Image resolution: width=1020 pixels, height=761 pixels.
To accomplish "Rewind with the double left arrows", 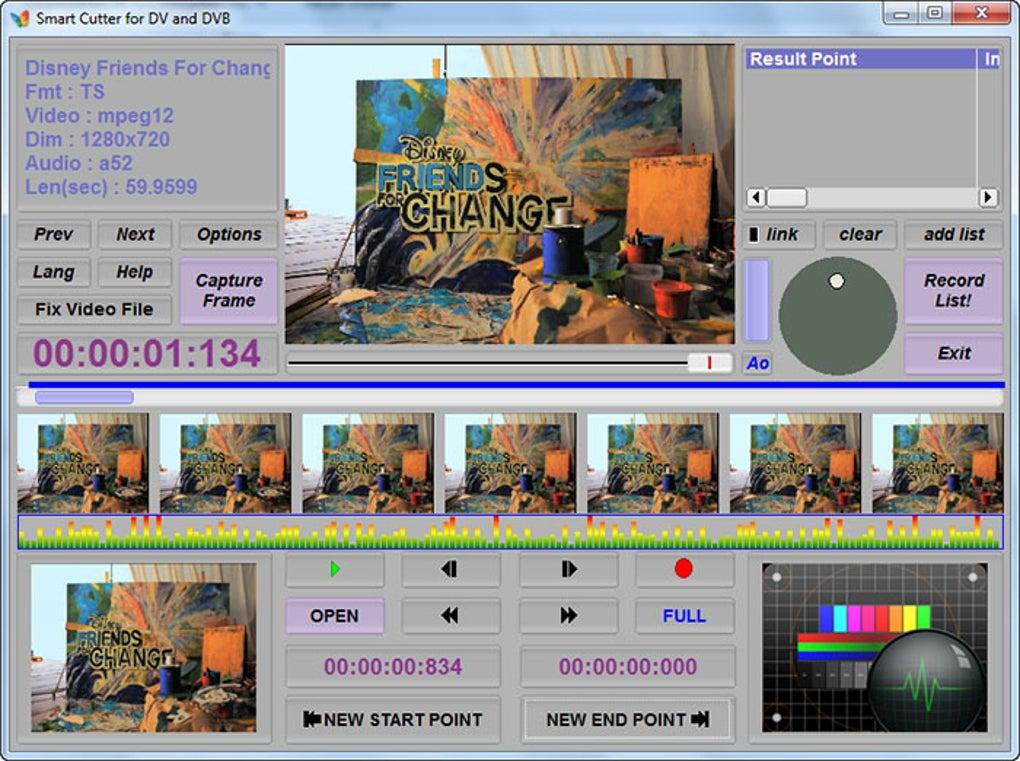I will [x=450, y=615].
